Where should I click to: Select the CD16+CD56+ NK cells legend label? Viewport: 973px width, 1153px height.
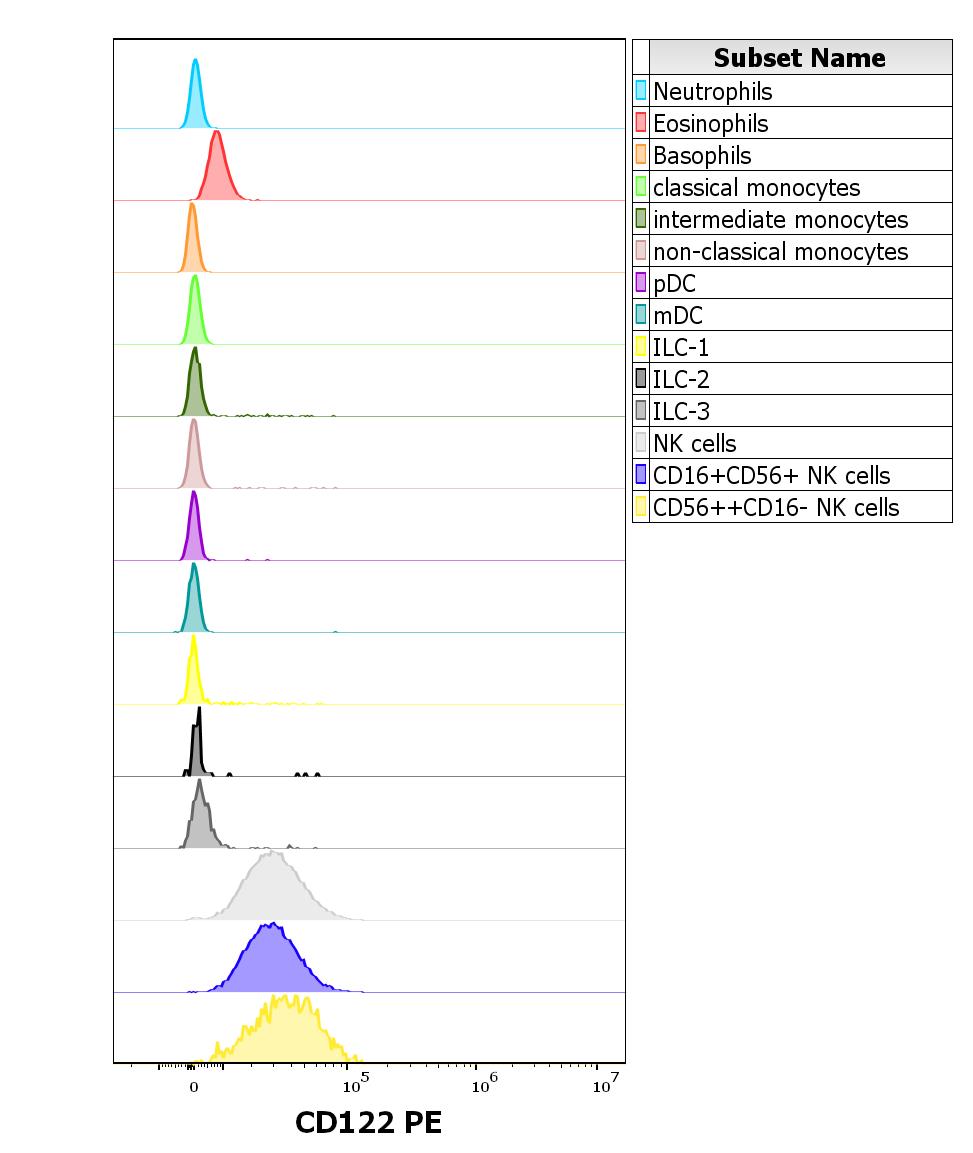[771, 475]
